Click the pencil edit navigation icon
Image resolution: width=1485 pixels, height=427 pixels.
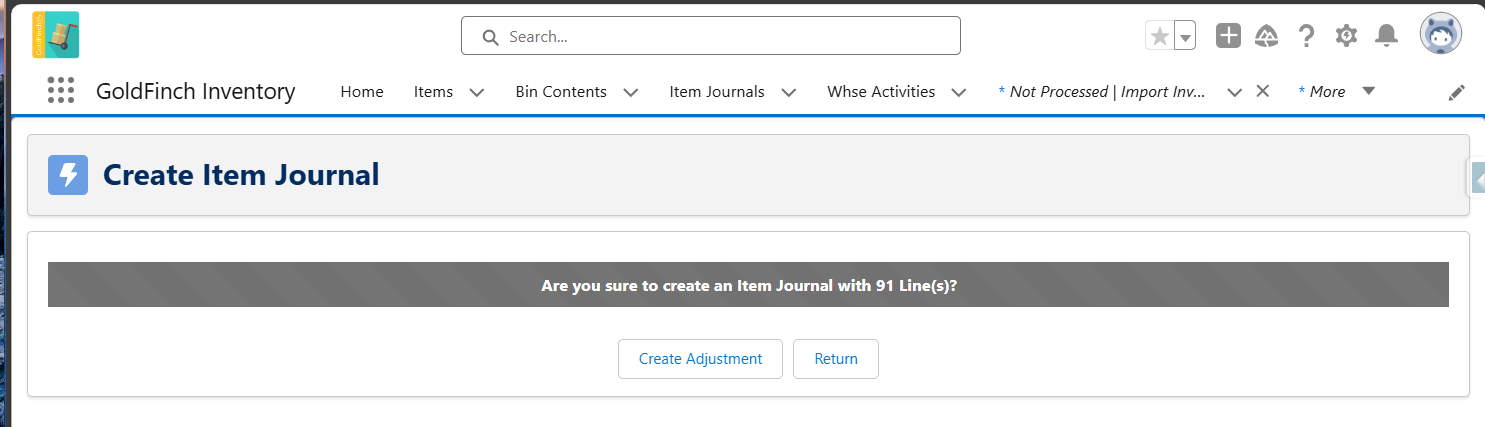point(1457,92)
